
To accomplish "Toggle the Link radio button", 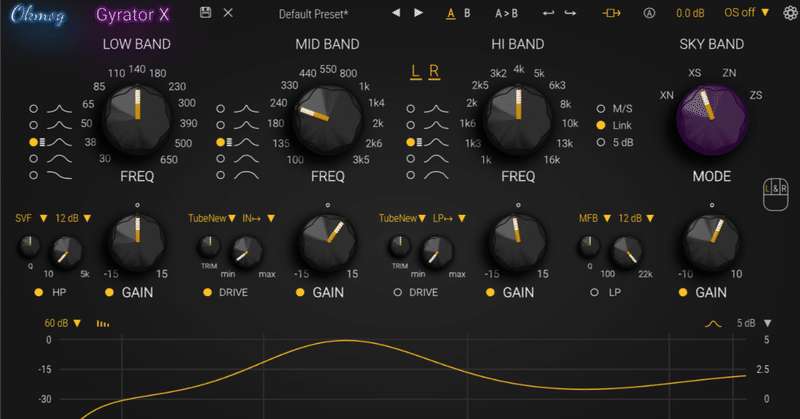I will point(601,125).
